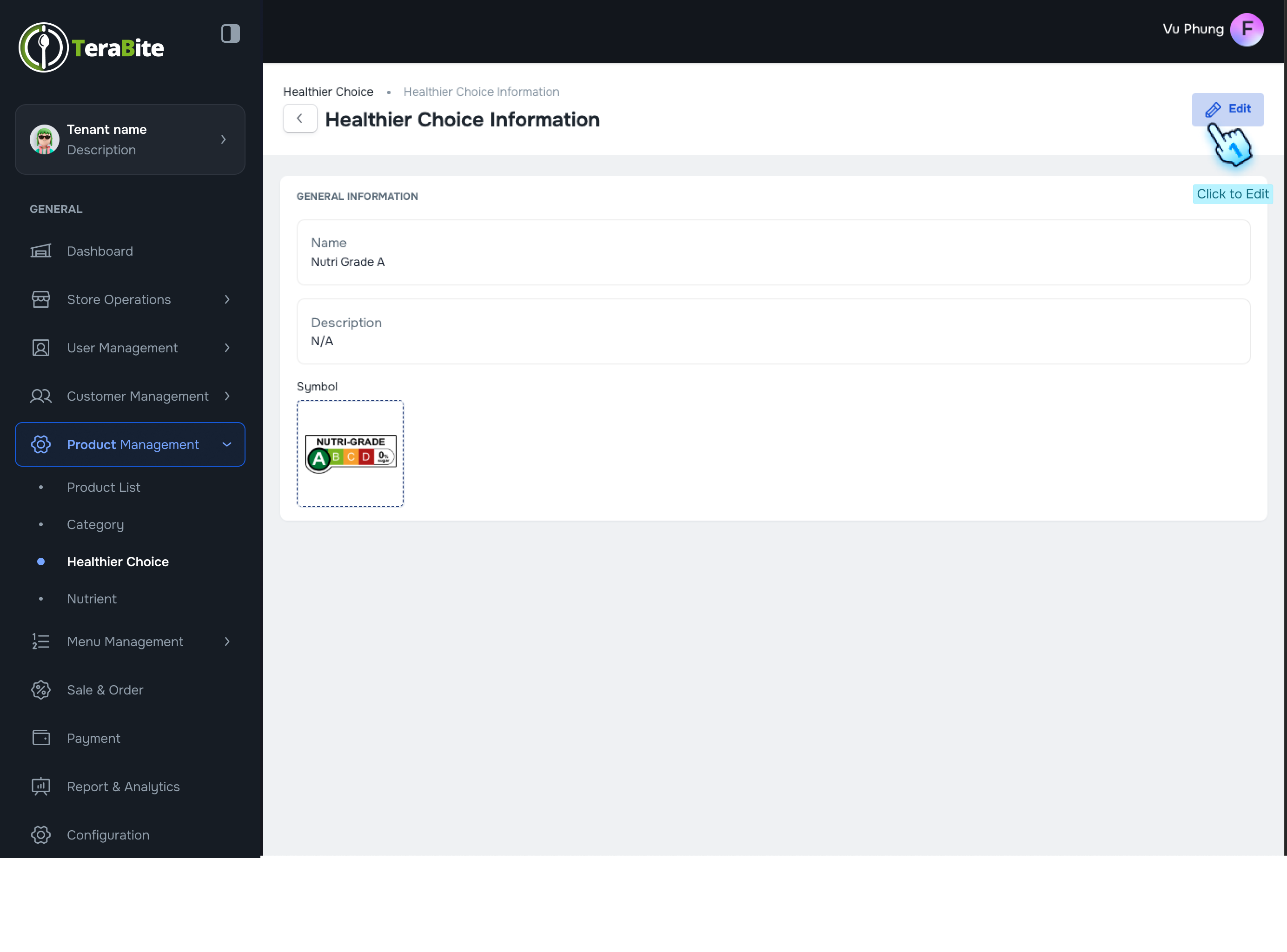The width and height of the screenshot is (1287, 952).
Task: Click the Healthier Choice breadcrumb link
Action: (327, 92)
